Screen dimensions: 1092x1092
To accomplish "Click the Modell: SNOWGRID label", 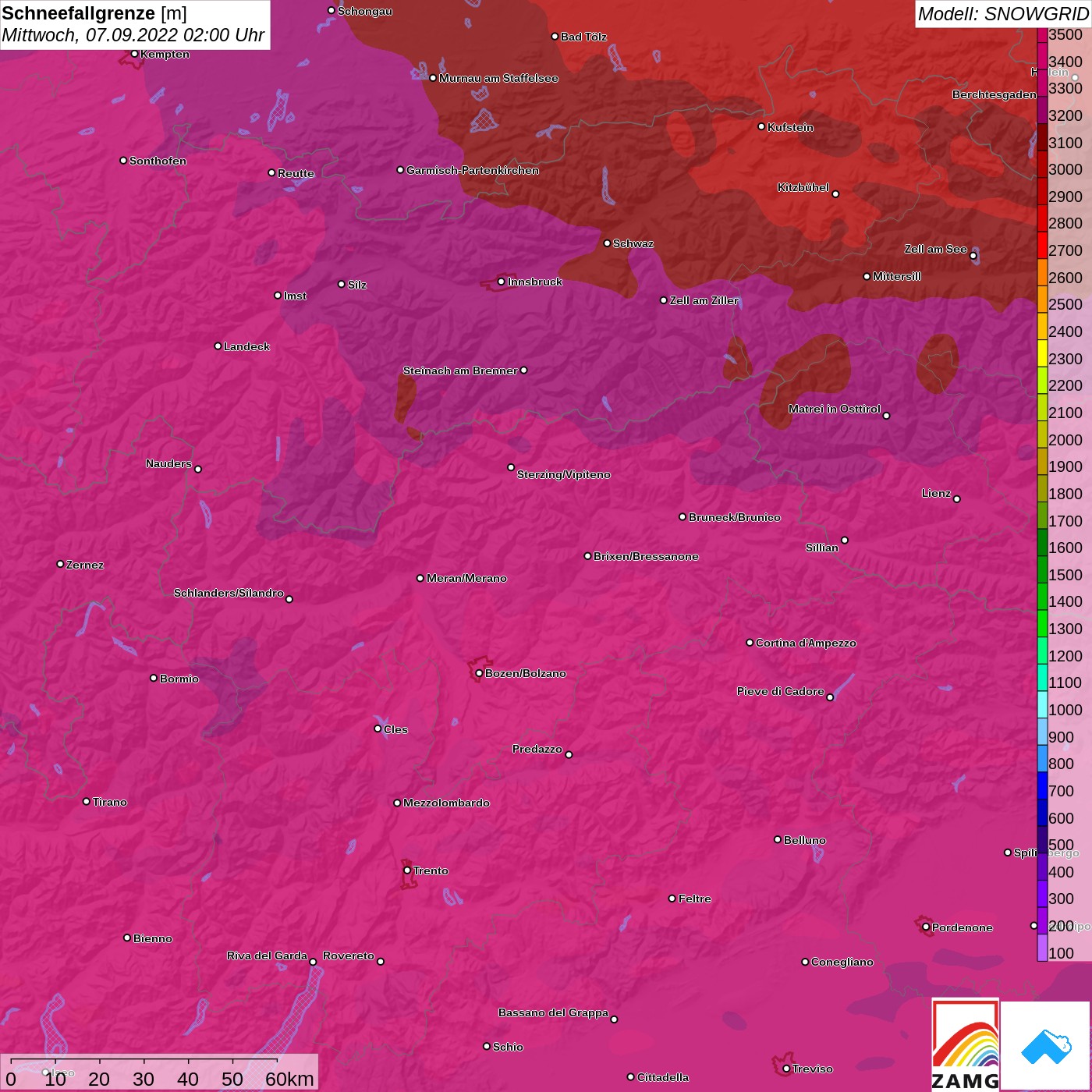I will click(x=1002, y=13).
